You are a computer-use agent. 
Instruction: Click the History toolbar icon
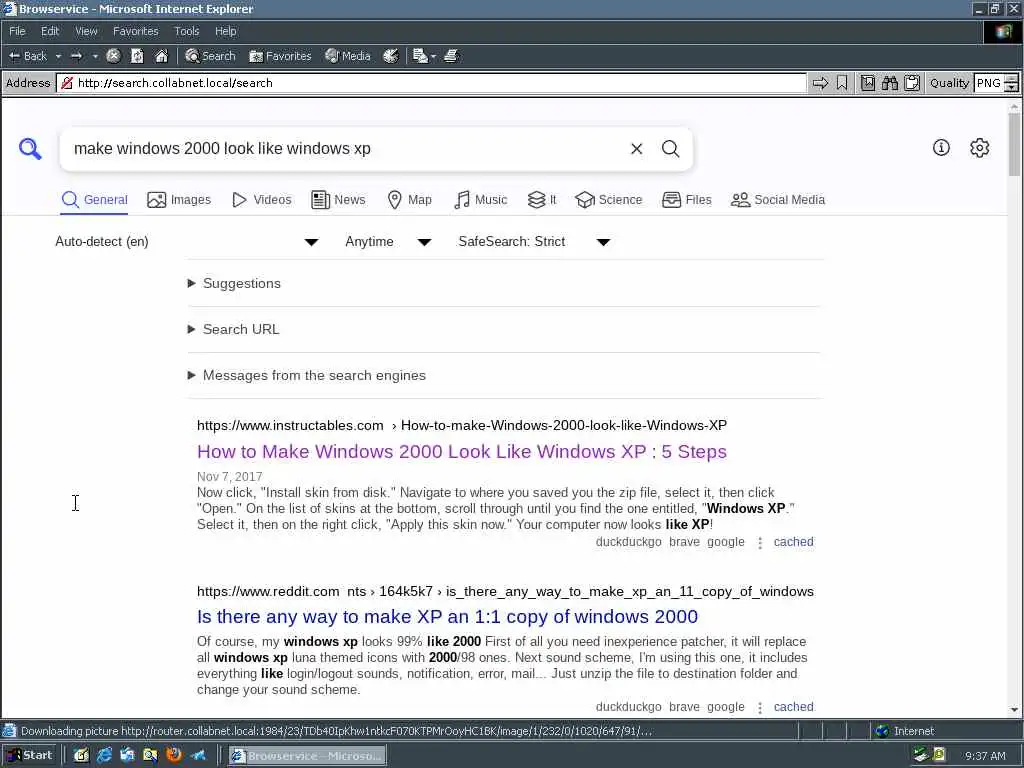pyautogui.click(x=391, y=56)
